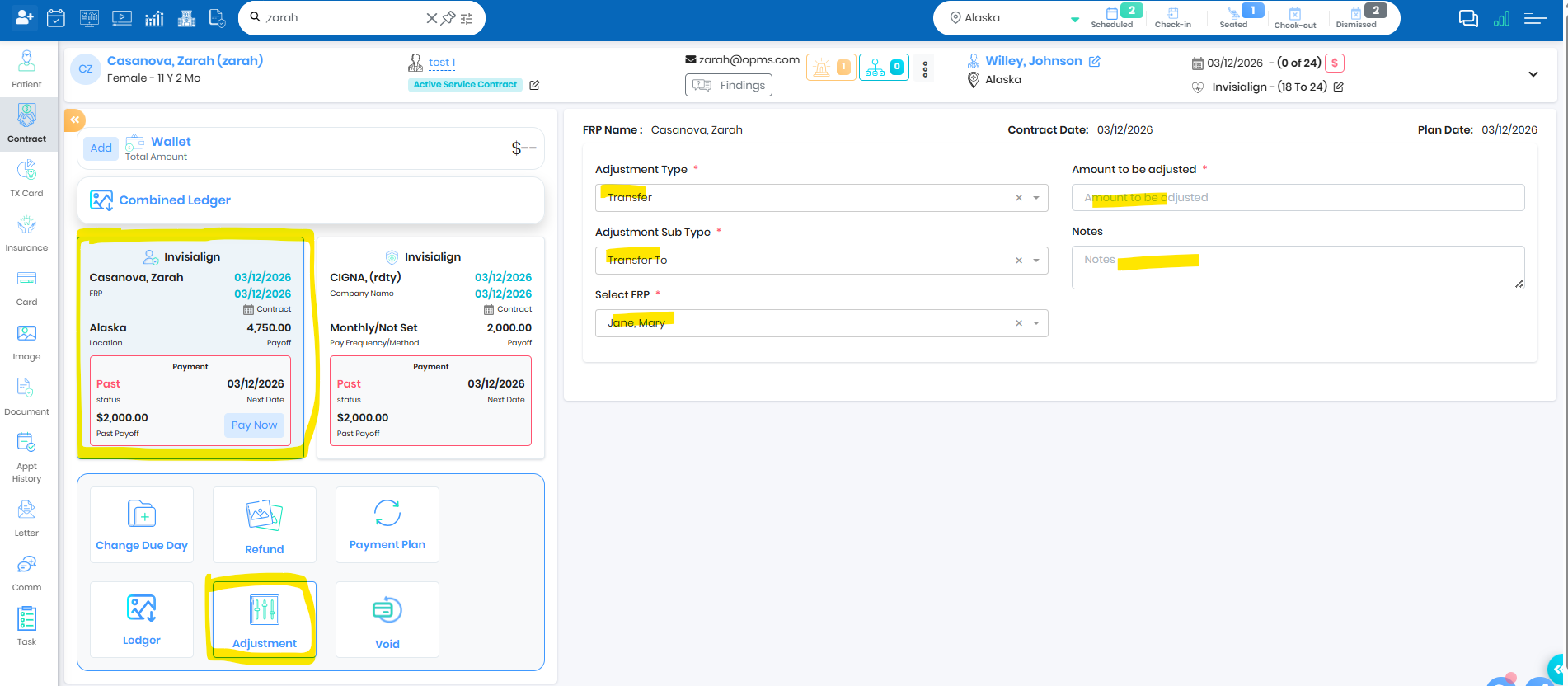
Task: Expand the Select FRP dropdown arrow
Action: (1036, 323)
